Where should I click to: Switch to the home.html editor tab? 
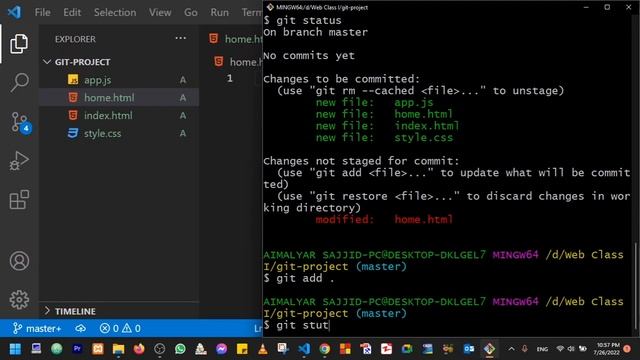click(235, 39)
